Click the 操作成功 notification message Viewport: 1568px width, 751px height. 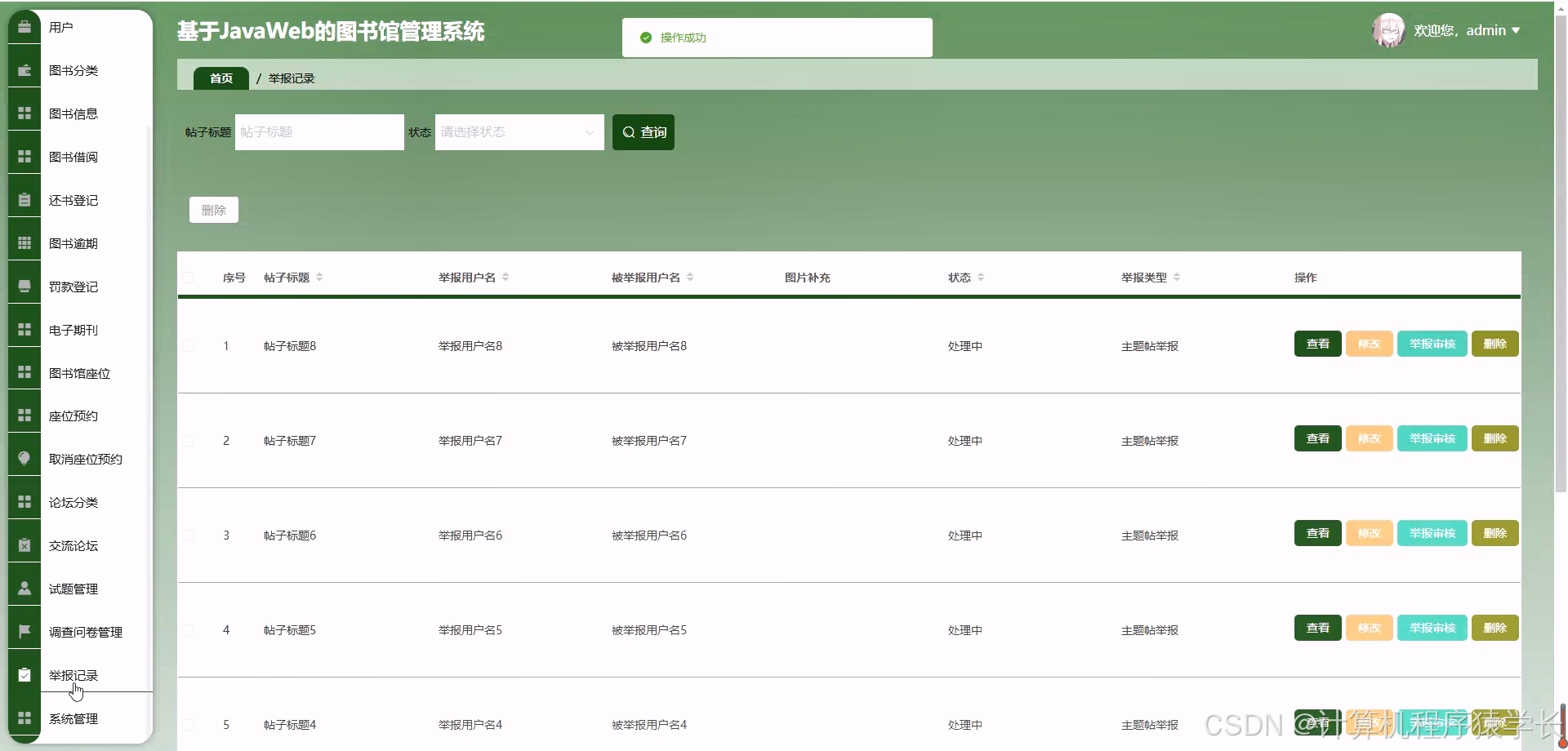777,38
